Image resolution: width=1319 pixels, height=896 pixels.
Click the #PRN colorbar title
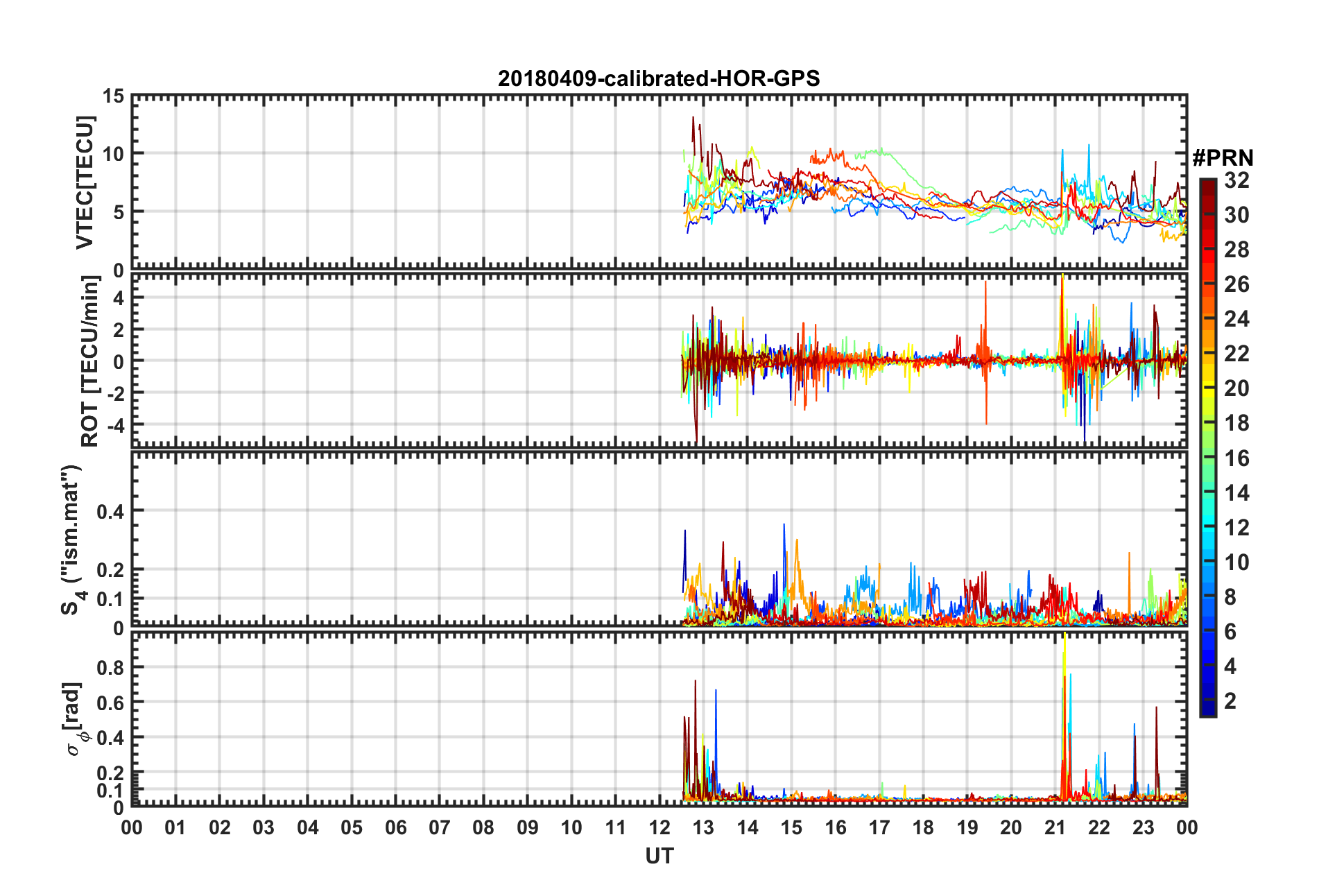pyautogui.click(x=1223, y=158)
